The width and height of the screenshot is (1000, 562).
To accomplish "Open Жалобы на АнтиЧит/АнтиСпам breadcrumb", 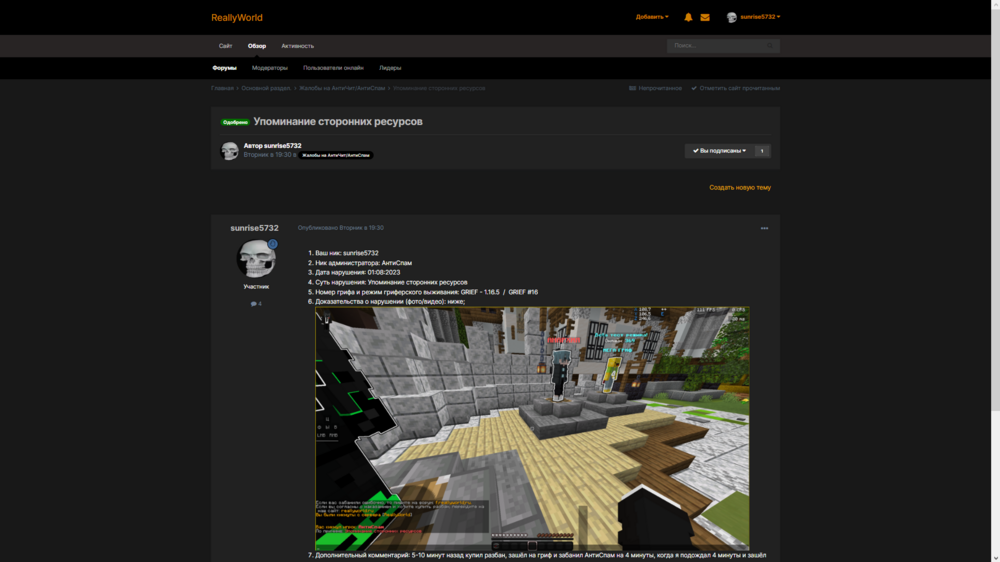I will pos(342,88).
